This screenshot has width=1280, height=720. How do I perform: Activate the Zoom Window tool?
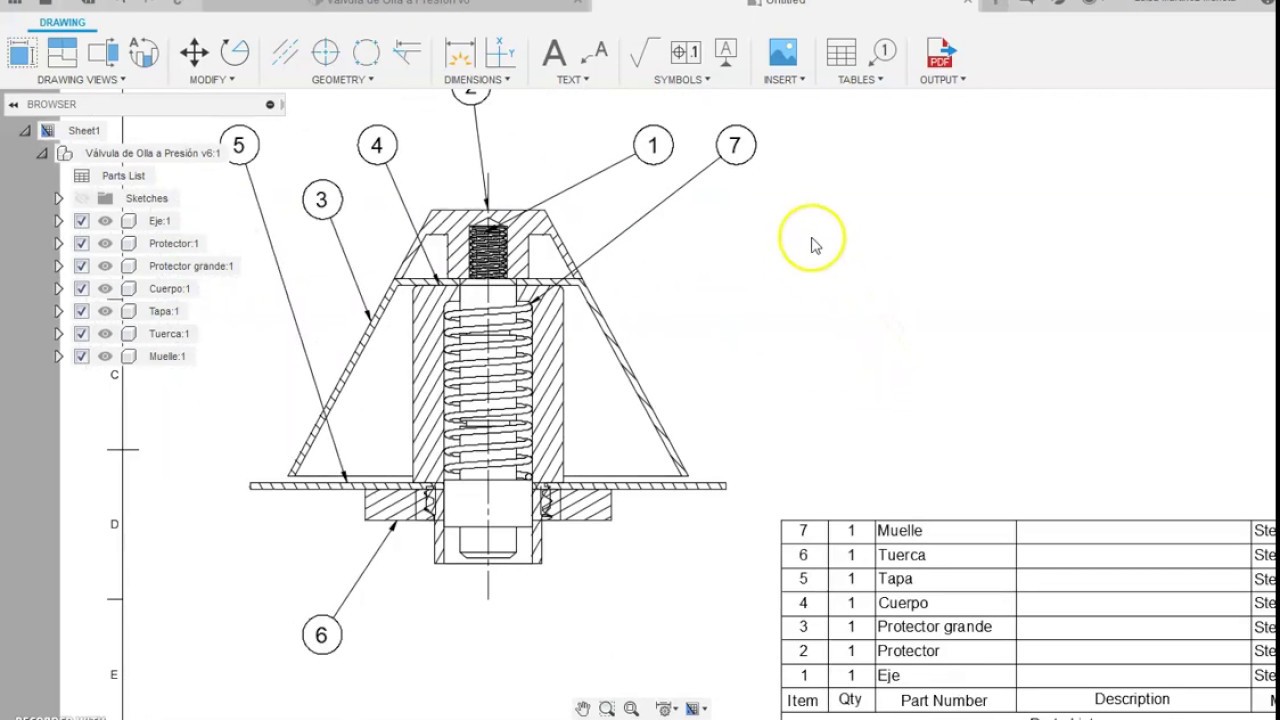pos(607,709)
